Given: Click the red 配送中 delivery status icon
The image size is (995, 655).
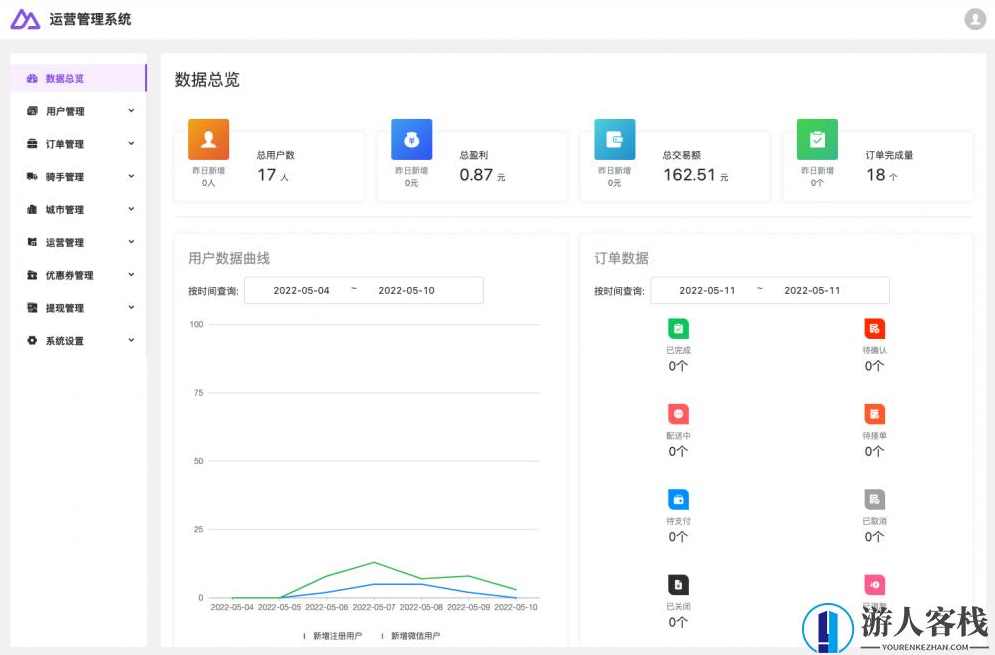Looking at the screenshot, I should click(x=678, y=413).
